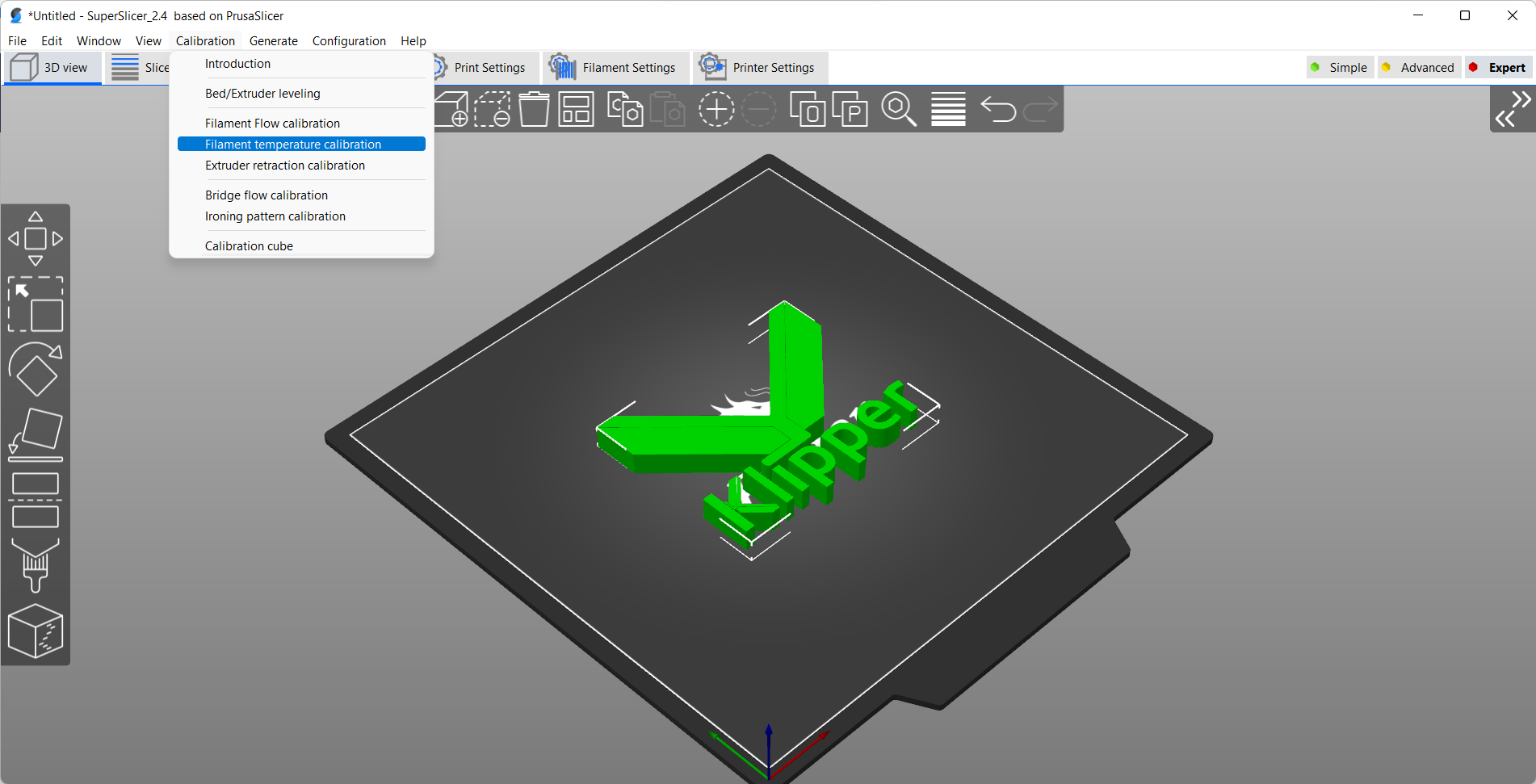The image size is (1536, 784).
Task: Click the Add instance plus icon
Action: 716,109
